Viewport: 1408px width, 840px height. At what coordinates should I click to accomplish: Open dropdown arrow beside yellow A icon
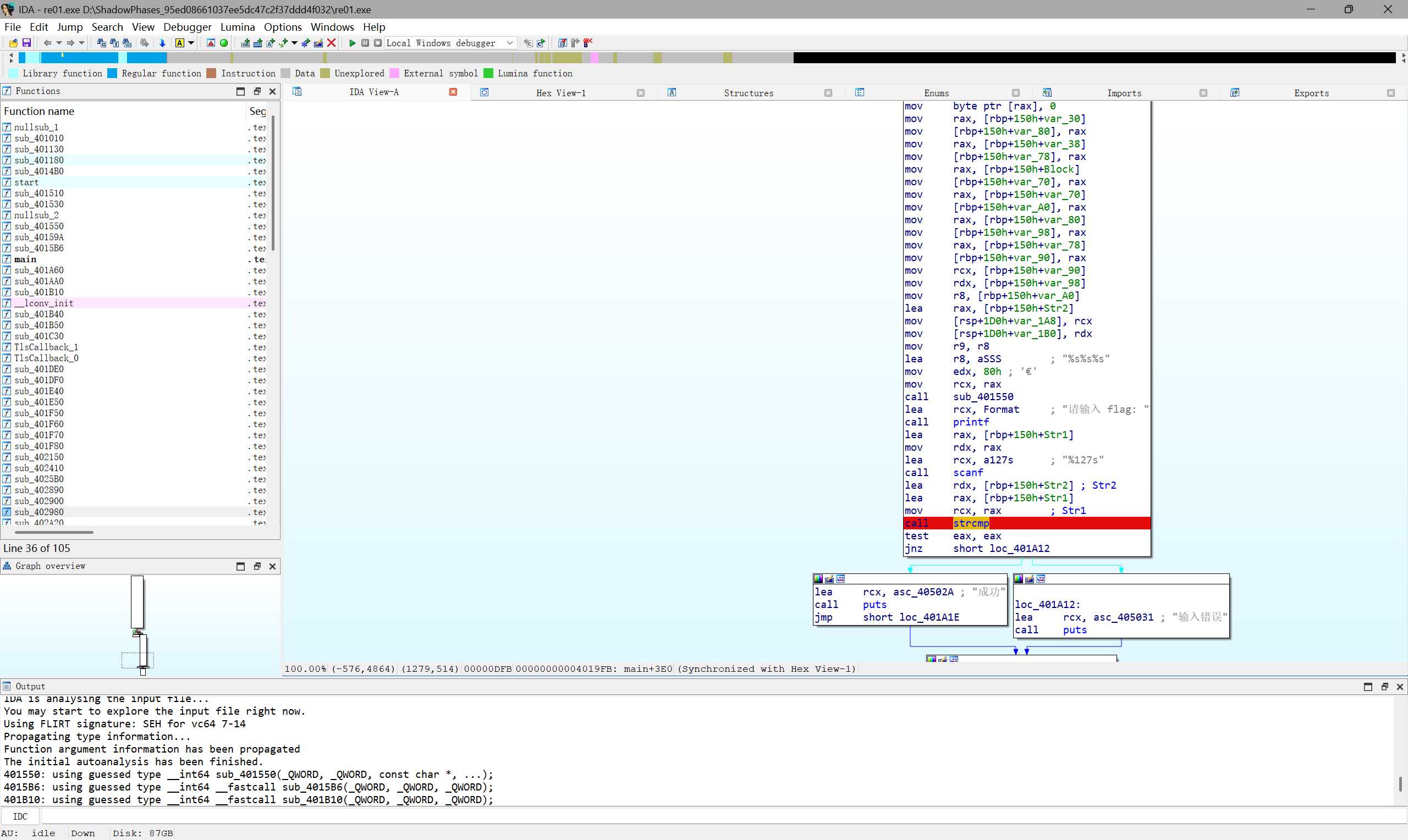pyautogui.click(x=191, y=43)
